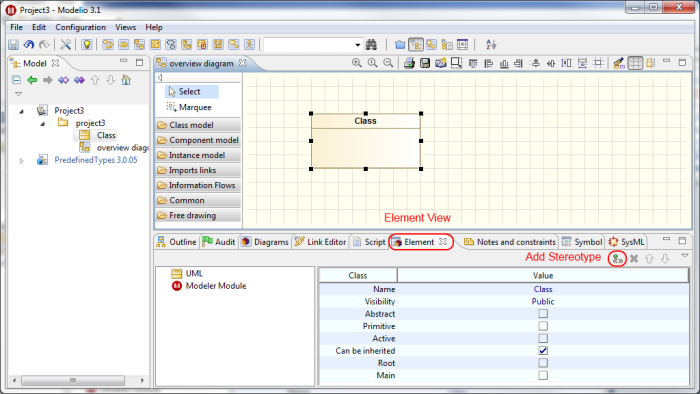Click the home icon in Model panel
The height and width of the screenshot is (394, 700).
tap(126, 80)
